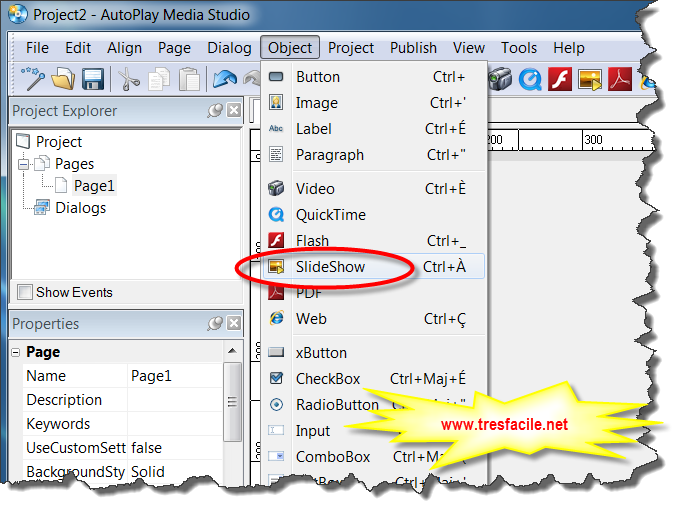Collapse the Page properties group

16,353
